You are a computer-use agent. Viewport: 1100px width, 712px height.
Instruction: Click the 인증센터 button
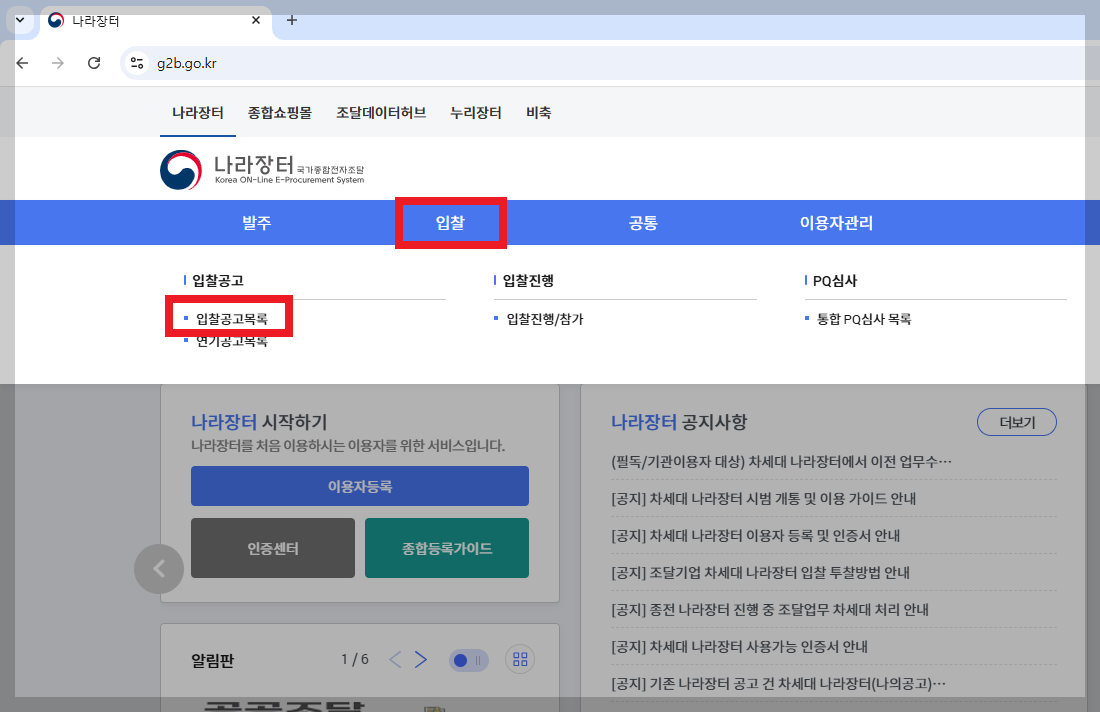[x=273, y=549]
